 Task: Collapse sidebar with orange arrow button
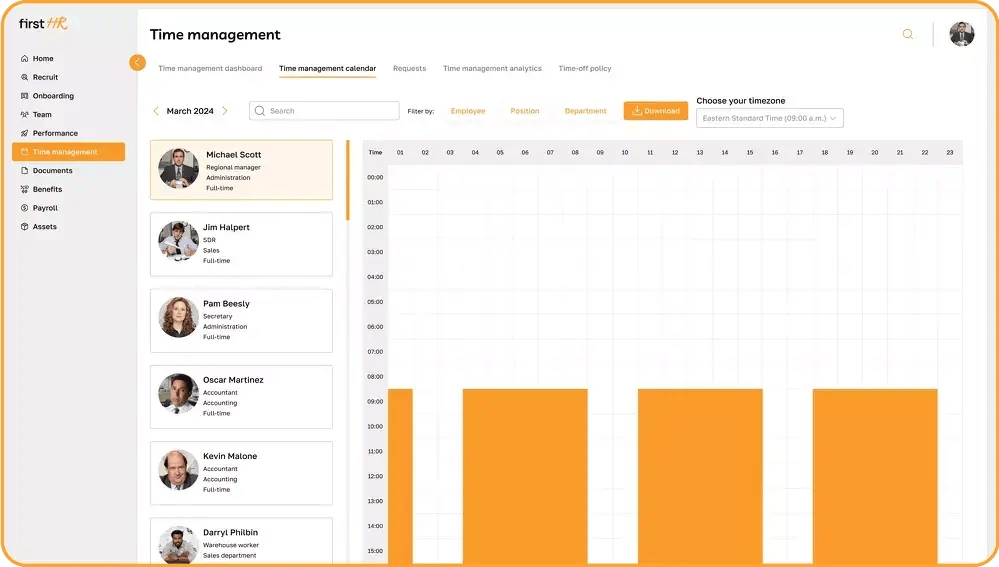click(137, 62)
